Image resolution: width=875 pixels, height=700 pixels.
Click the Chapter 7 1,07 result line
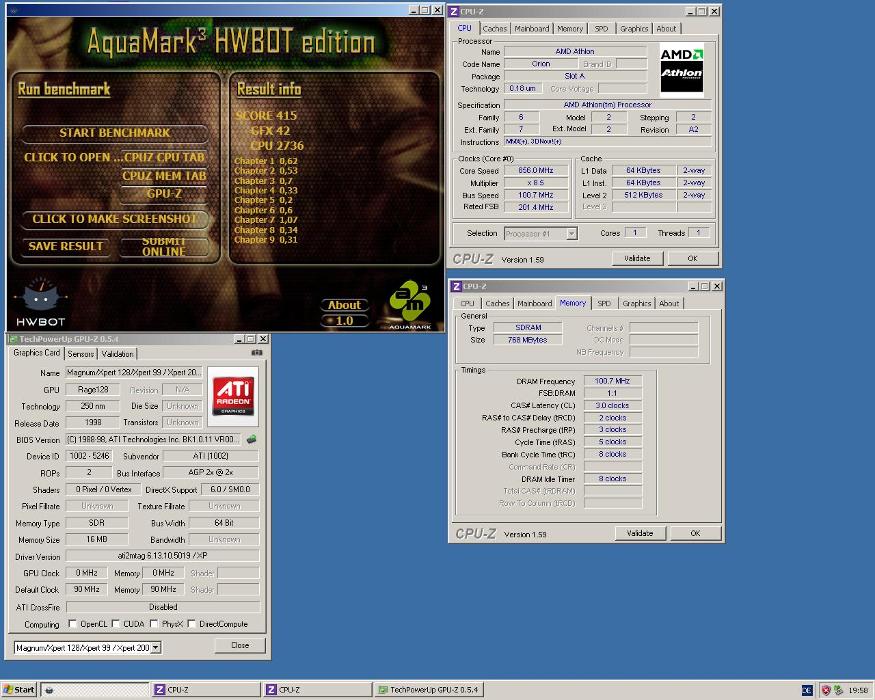coord(266,220)
